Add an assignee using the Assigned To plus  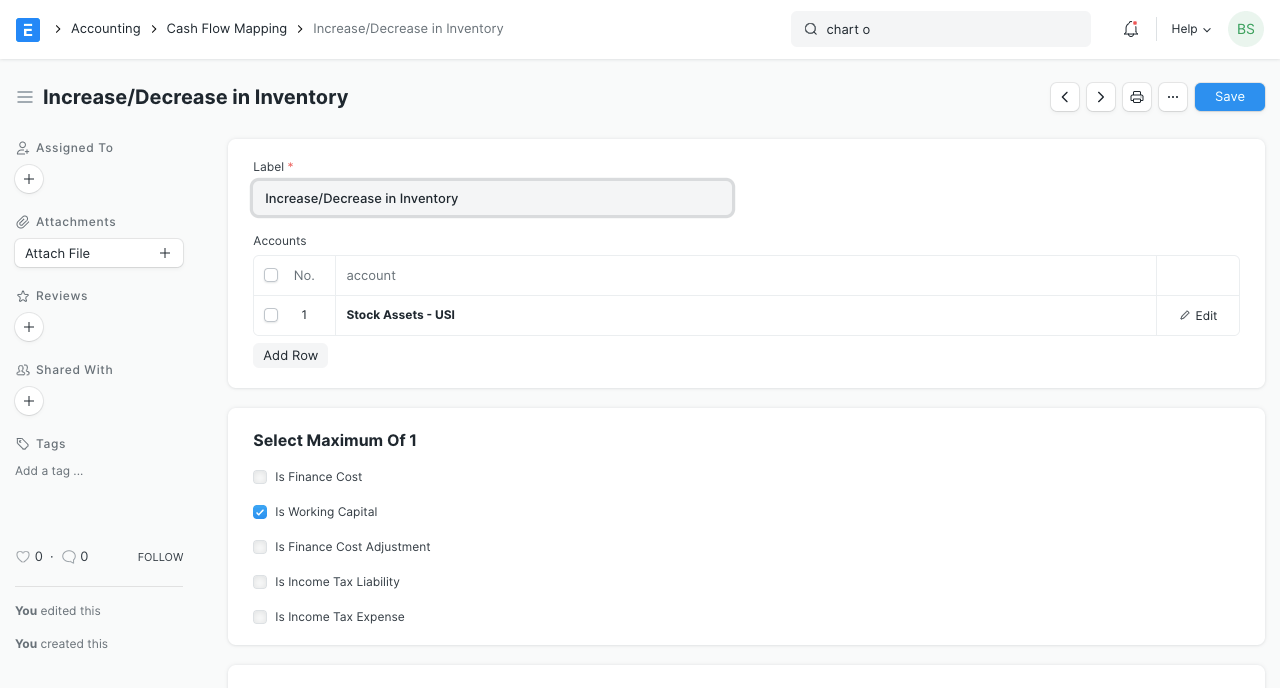pos(29,179)
